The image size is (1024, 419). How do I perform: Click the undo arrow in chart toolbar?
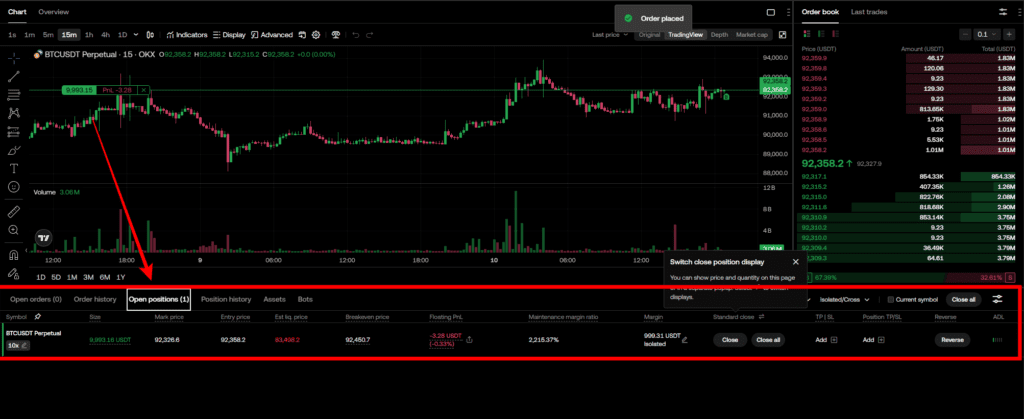coord(355,34)
